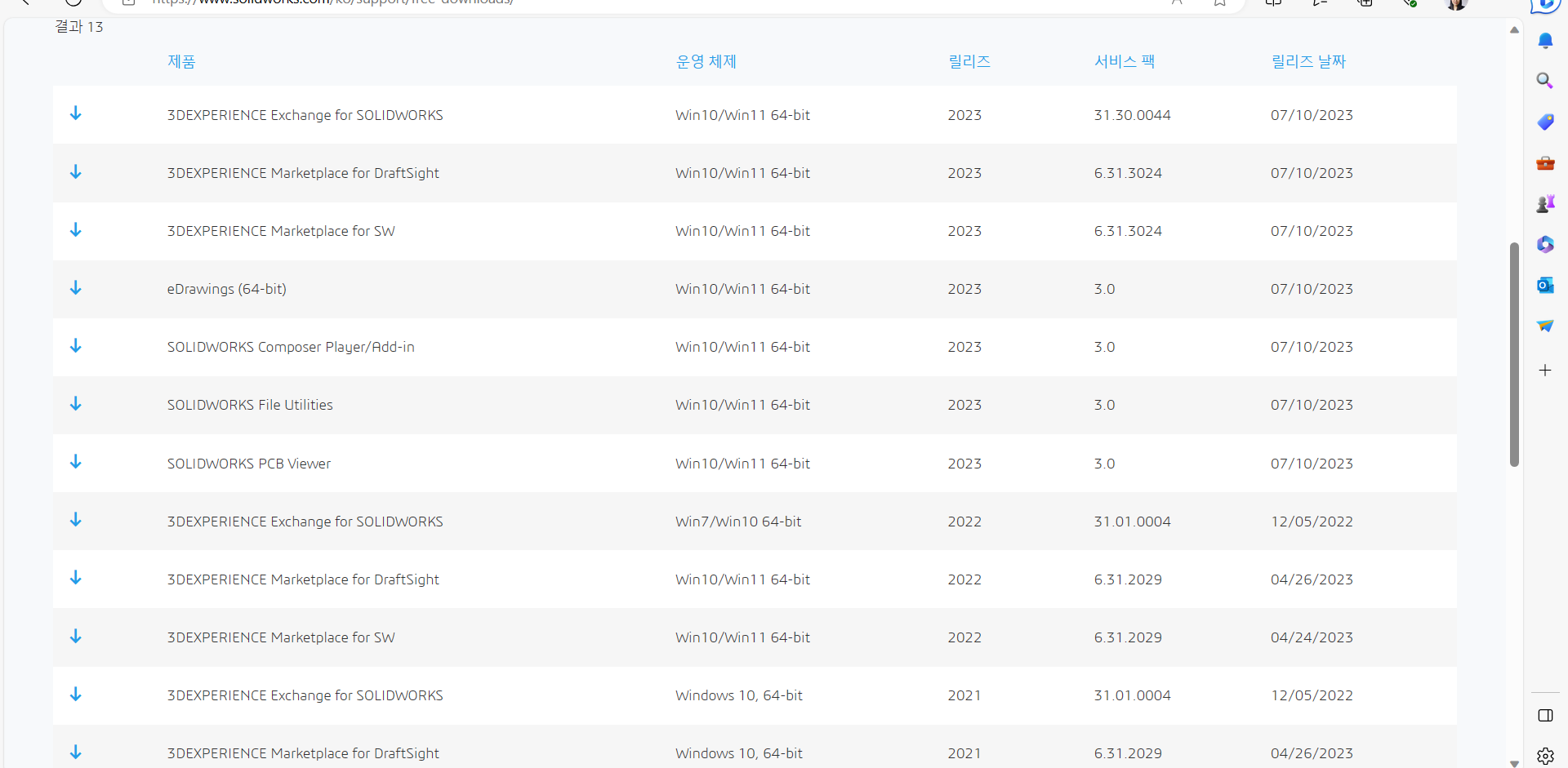Select the SOLIDWORKS PCB Viewer product name
The image size is (1568, 768).
[249, 464]
